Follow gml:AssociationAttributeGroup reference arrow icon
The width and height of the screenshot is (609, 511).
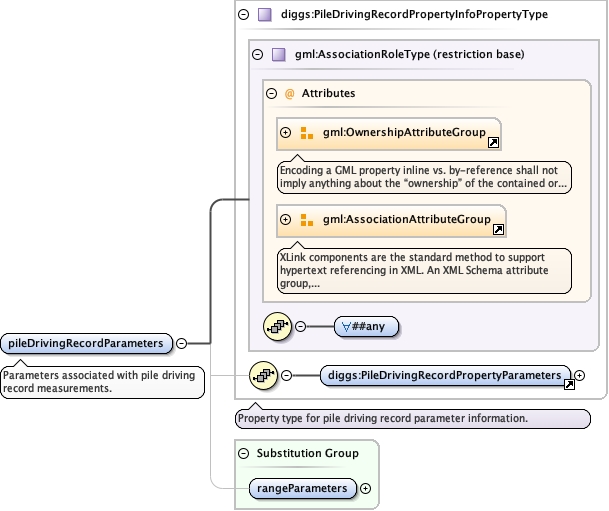[498, 230]
